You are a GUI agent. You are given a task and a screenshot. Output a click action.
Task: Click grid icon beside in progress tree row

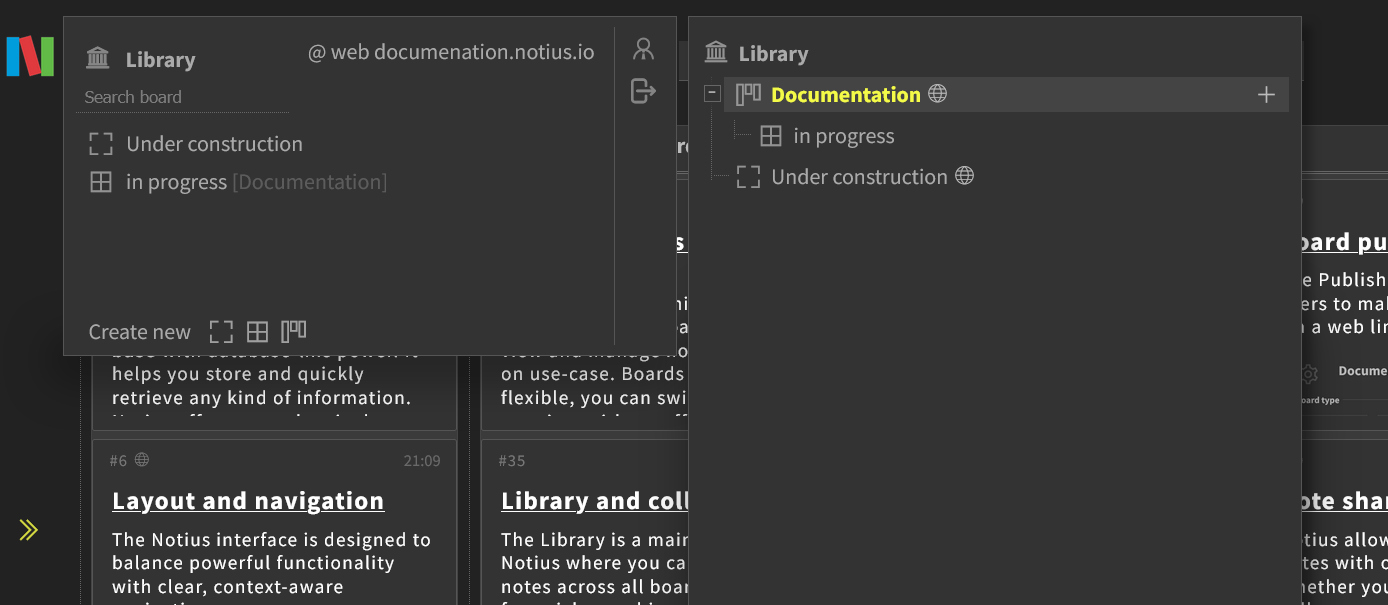(x=771, y=136)
